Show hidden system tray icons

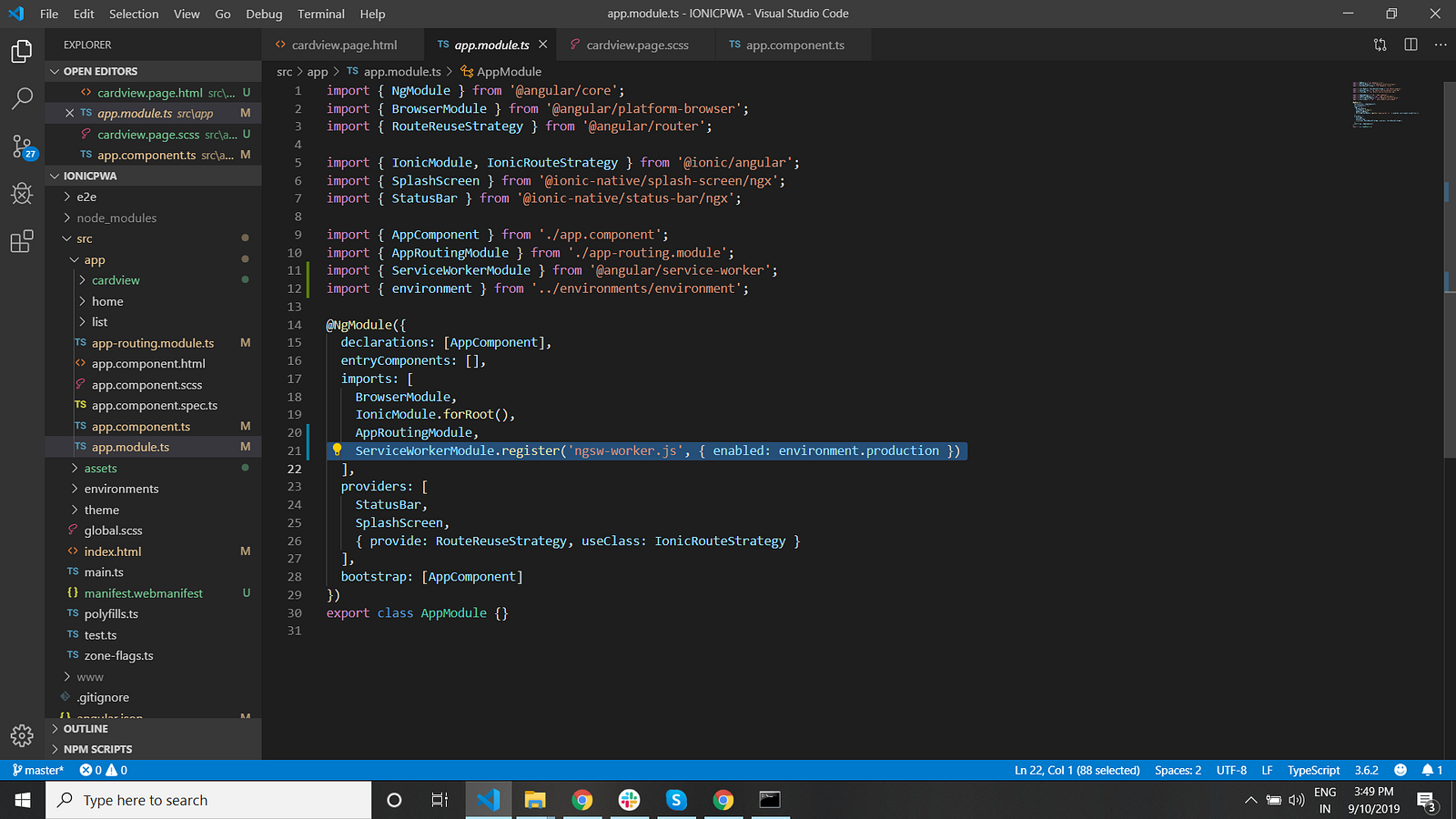tap(1250, 801)
